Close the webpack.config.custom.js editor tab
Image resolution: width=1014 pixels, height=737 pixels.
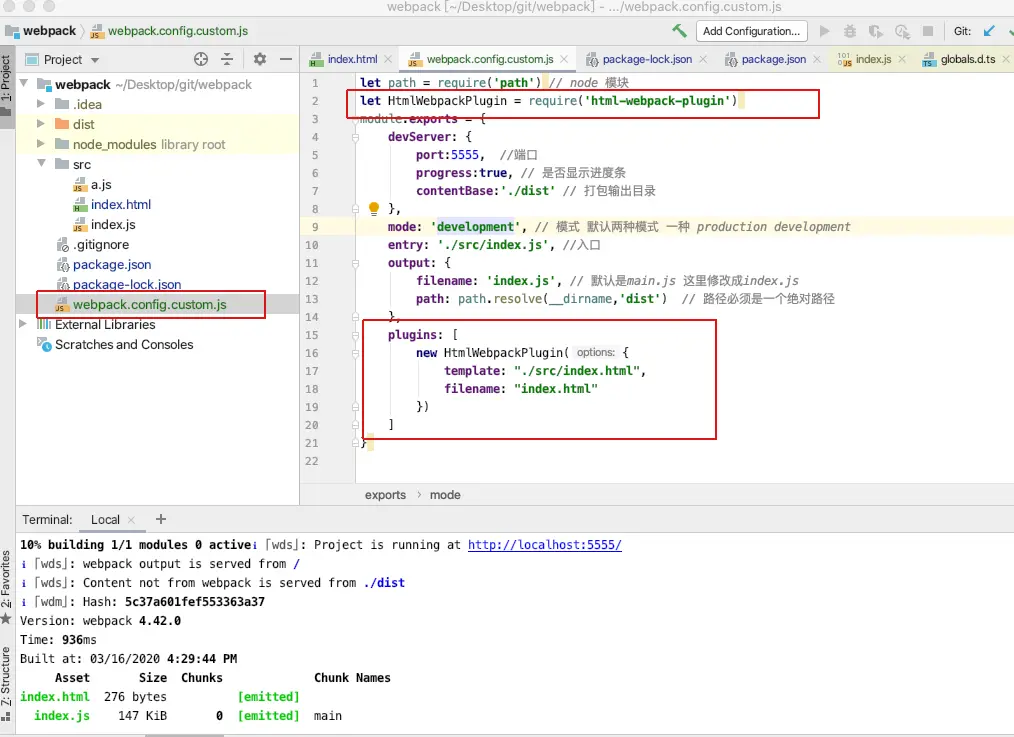click(x=564, y=59)
